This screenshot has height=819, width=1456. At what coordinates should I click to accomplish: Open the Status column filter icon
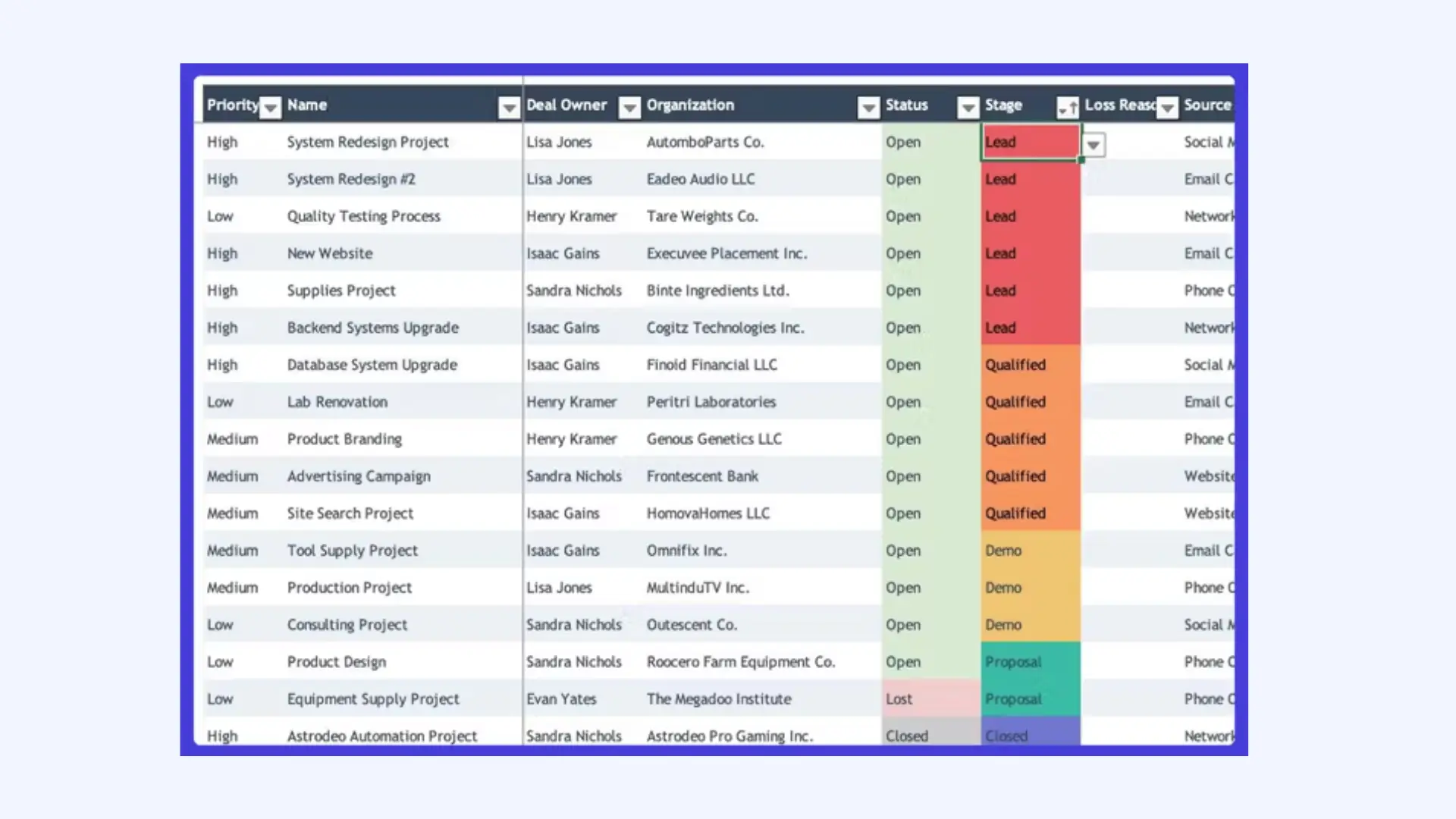coord(968,108)
